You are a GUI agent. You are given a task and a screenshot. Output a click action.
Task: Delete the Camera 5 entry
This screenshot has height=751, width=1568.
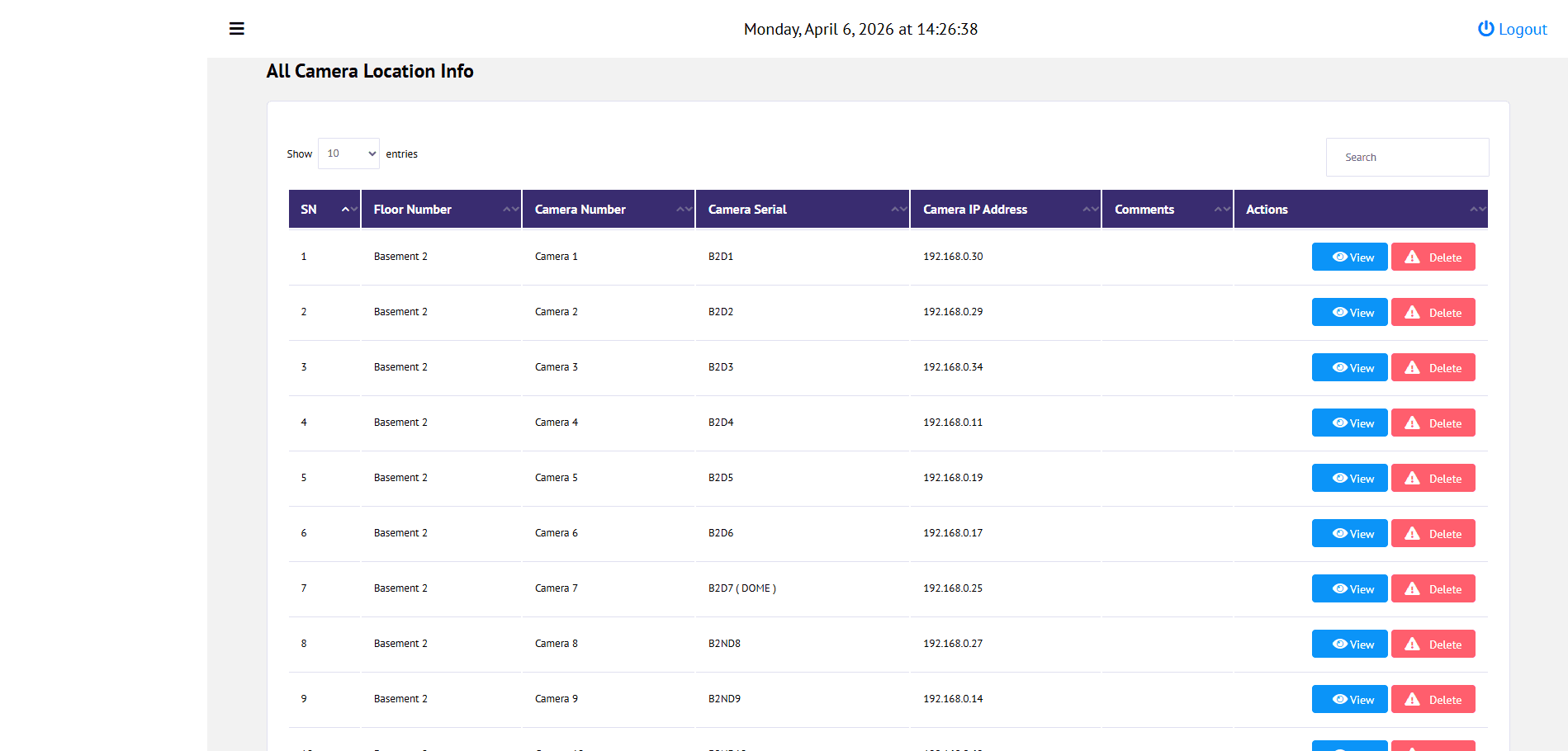tap(1433, 479)
